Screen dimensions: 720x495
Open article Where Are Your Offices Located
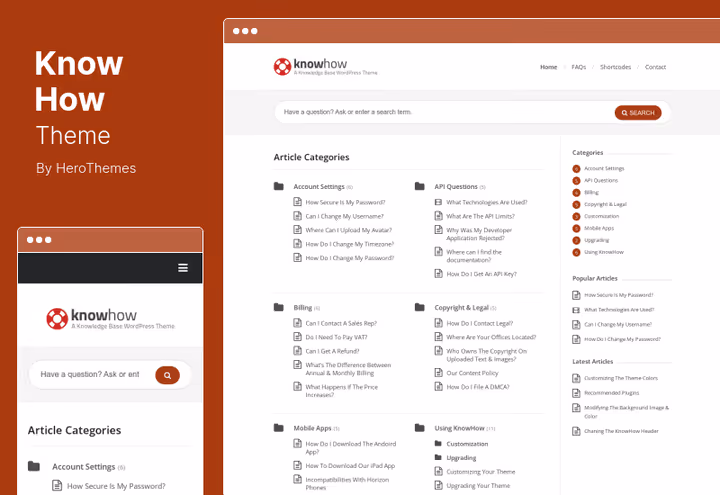(x=491, y=337)
